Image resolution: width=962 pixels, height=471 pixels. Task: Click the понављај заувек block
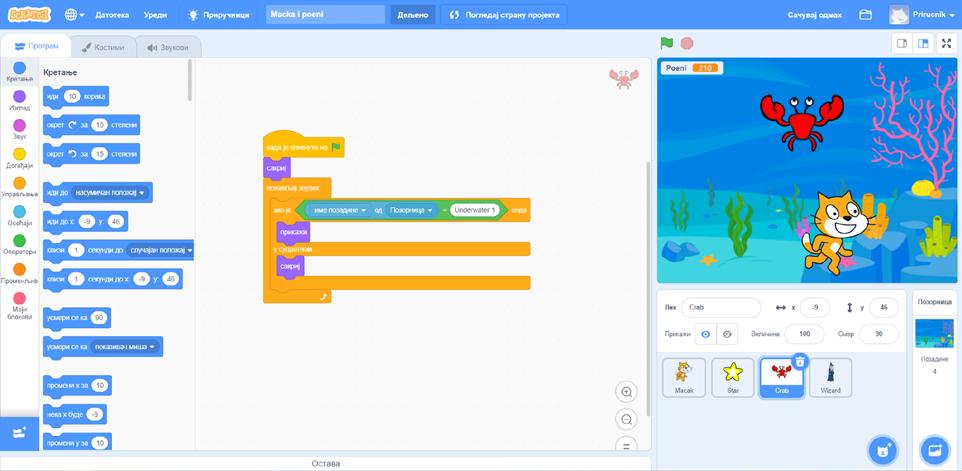297,187
